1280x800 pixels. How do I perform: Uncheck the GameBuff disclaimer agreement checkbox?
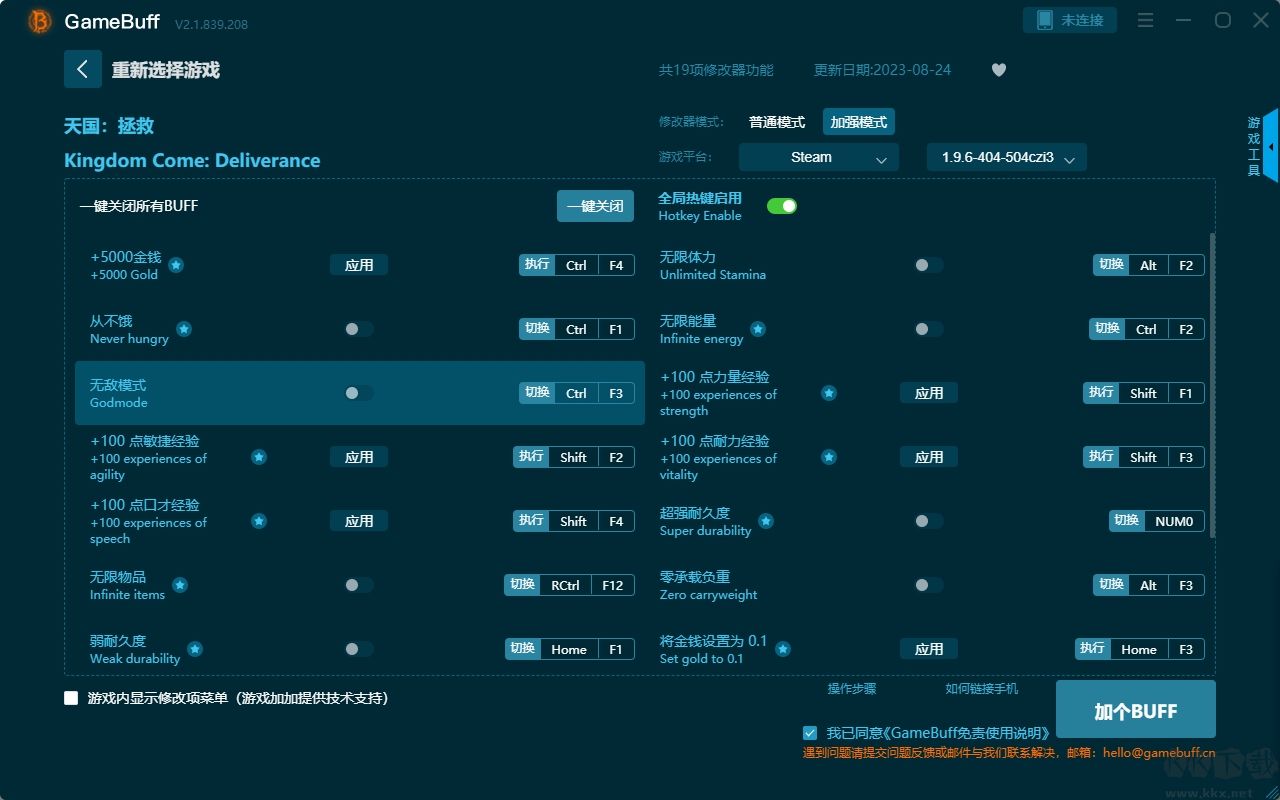point(810,733)
